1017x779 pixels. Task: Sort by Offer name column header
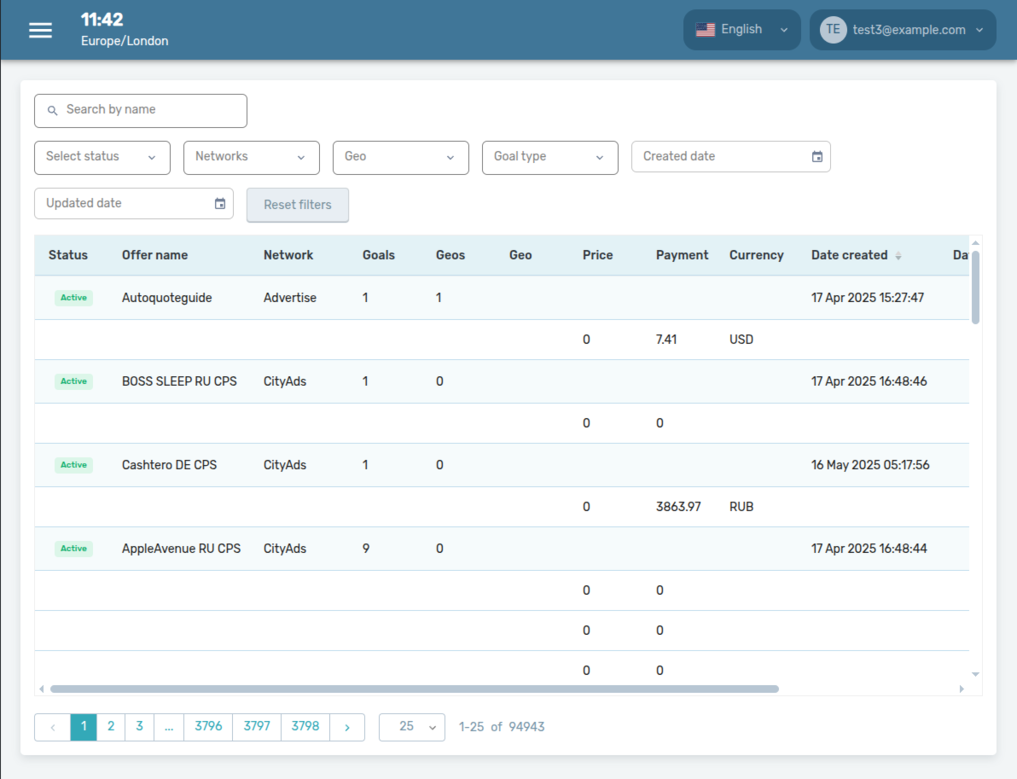point(155,255)
